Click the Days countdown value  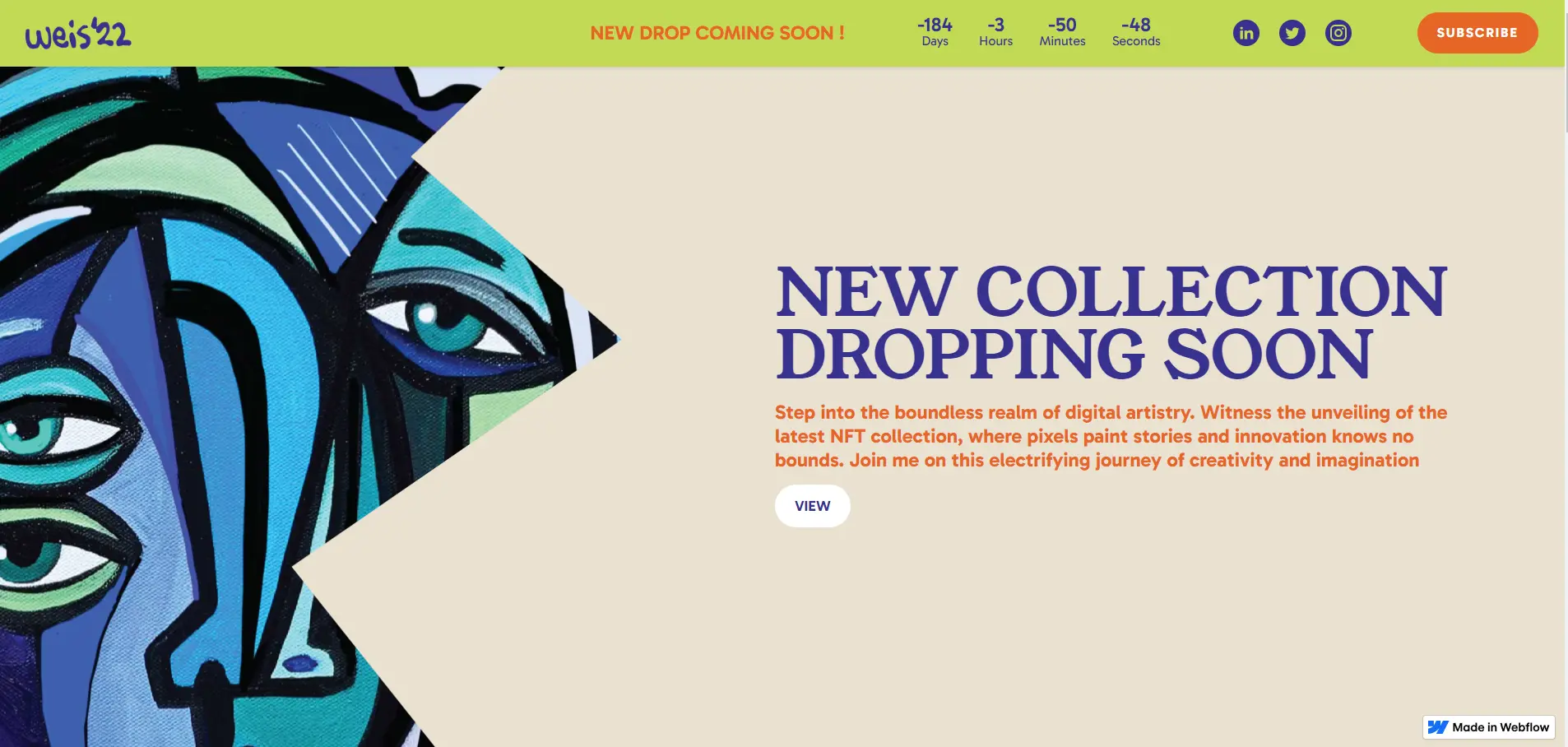[935, 25]
